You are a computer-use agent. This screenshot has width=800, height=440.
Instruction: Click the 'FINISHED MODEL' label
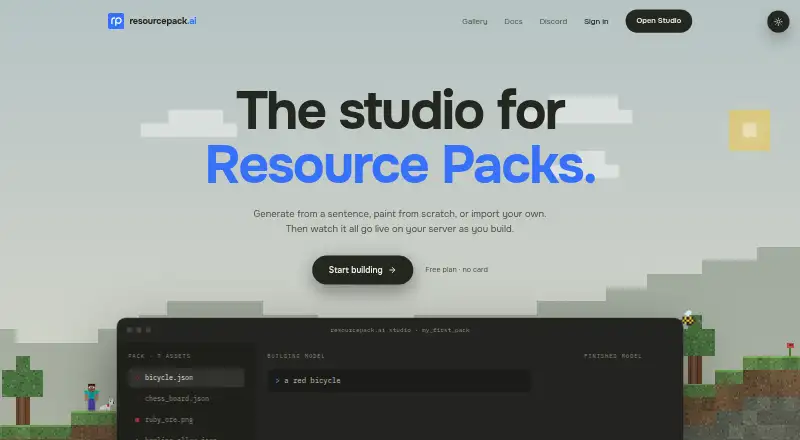[613, 356]
